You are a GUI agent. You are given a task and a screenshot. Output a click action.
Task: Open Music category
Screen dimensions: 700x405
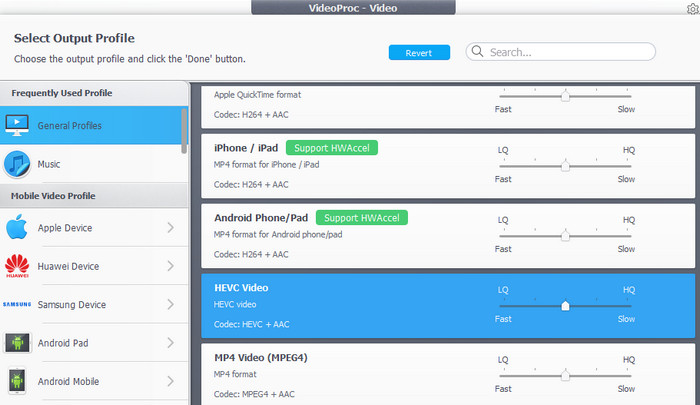(x=94, y=164)
